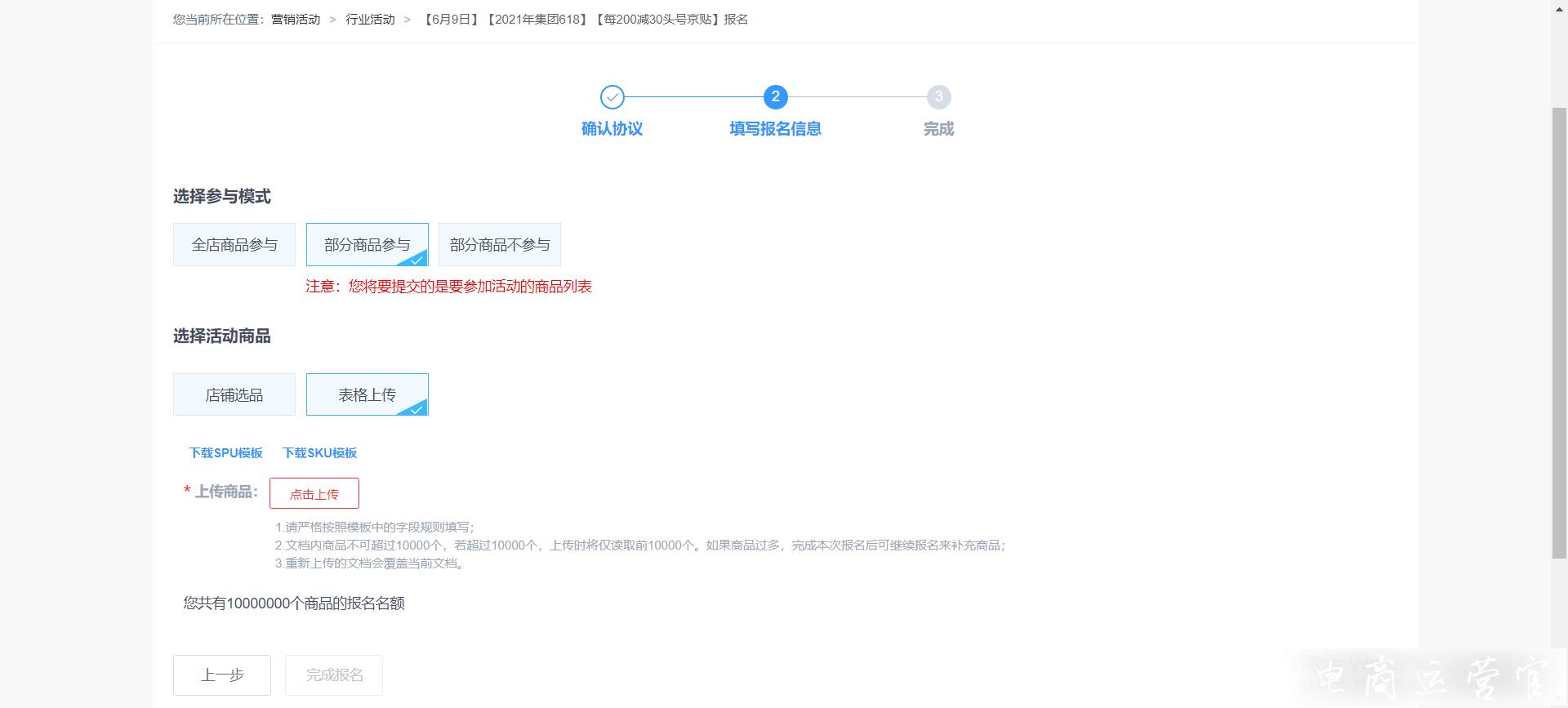The image size is (1568, 708).
Task: Click the 【6月9日】 activity breadcrumb text
Action: (x=584, y=19)
